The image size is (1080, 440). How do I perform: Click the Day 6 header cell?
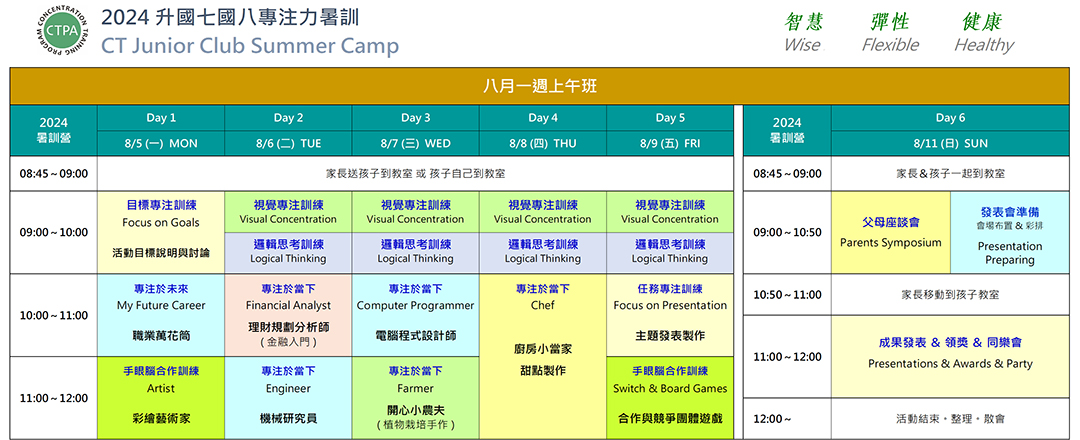950,118
